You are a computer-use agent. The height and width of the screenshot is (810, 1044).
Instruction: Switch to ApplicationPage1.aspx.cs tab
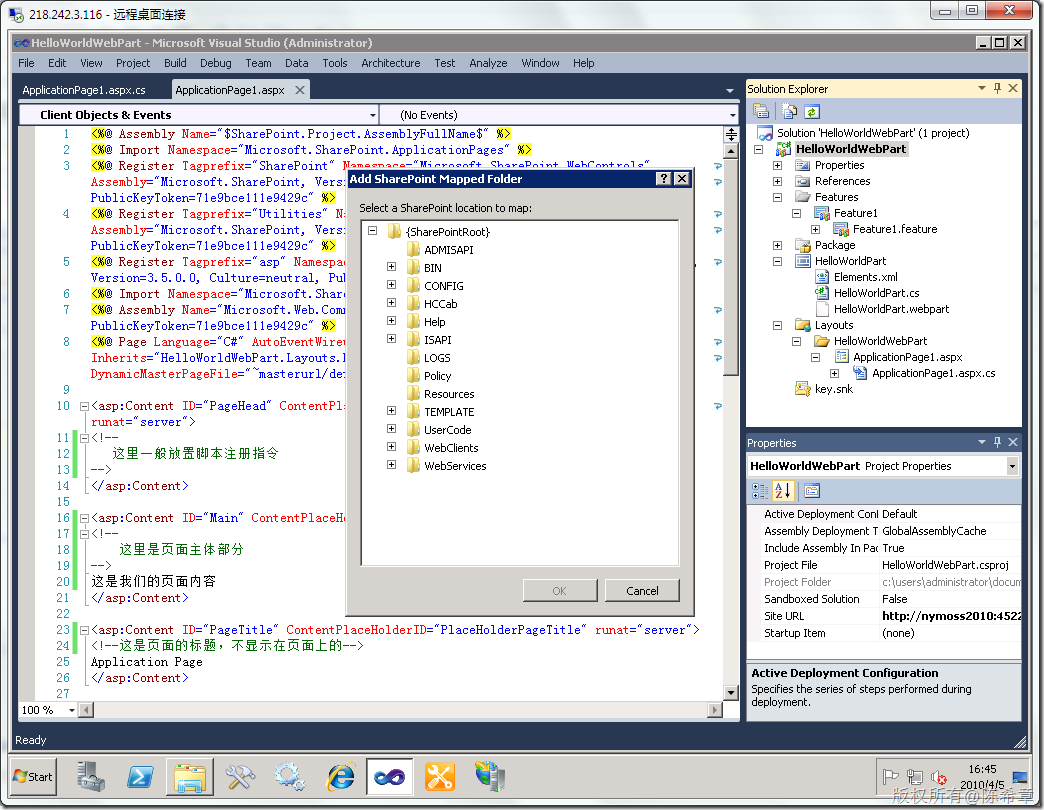click(84, 90)
